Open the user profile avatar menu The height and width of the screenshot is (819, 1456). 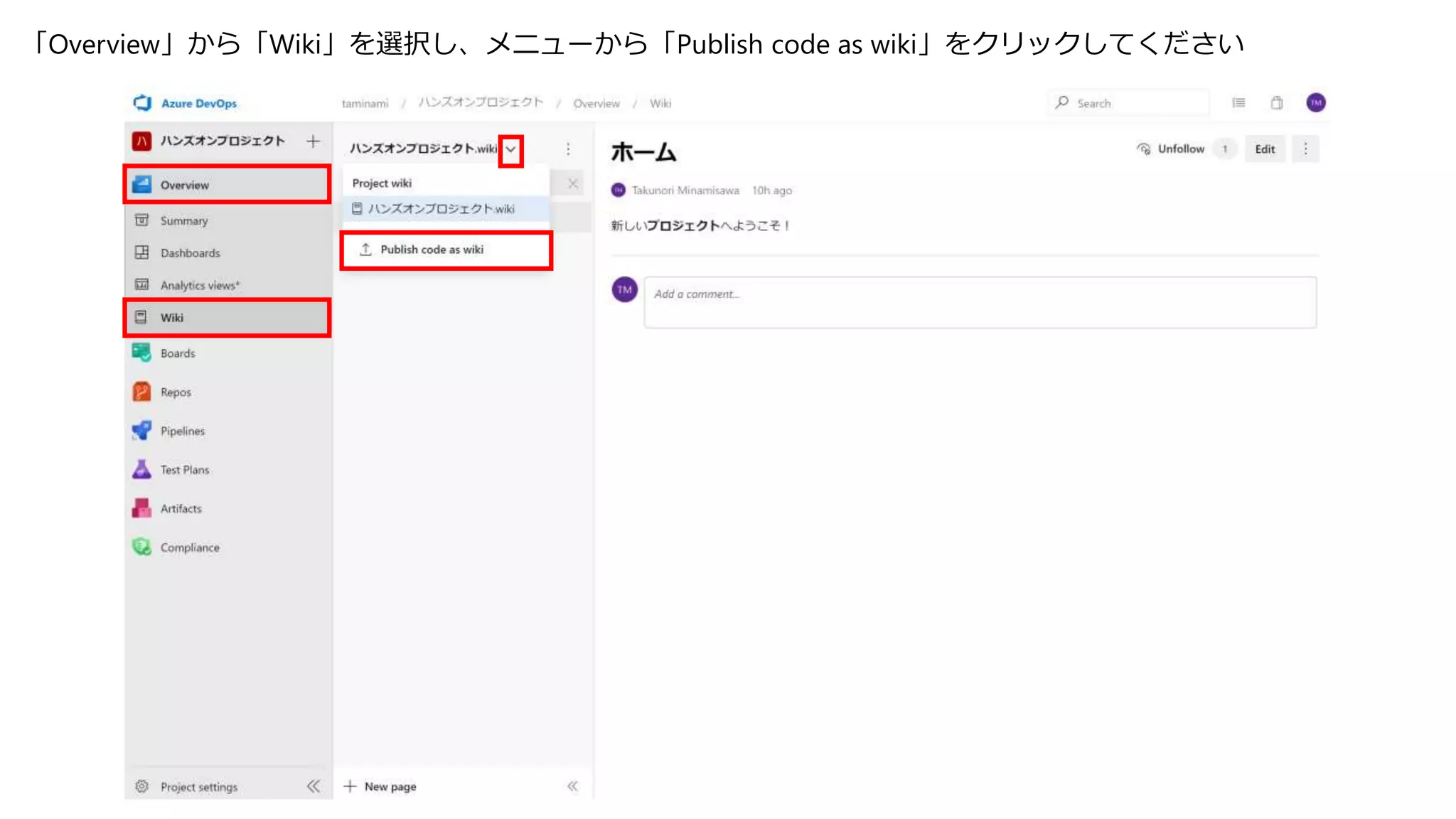(x=1316, y=103)
